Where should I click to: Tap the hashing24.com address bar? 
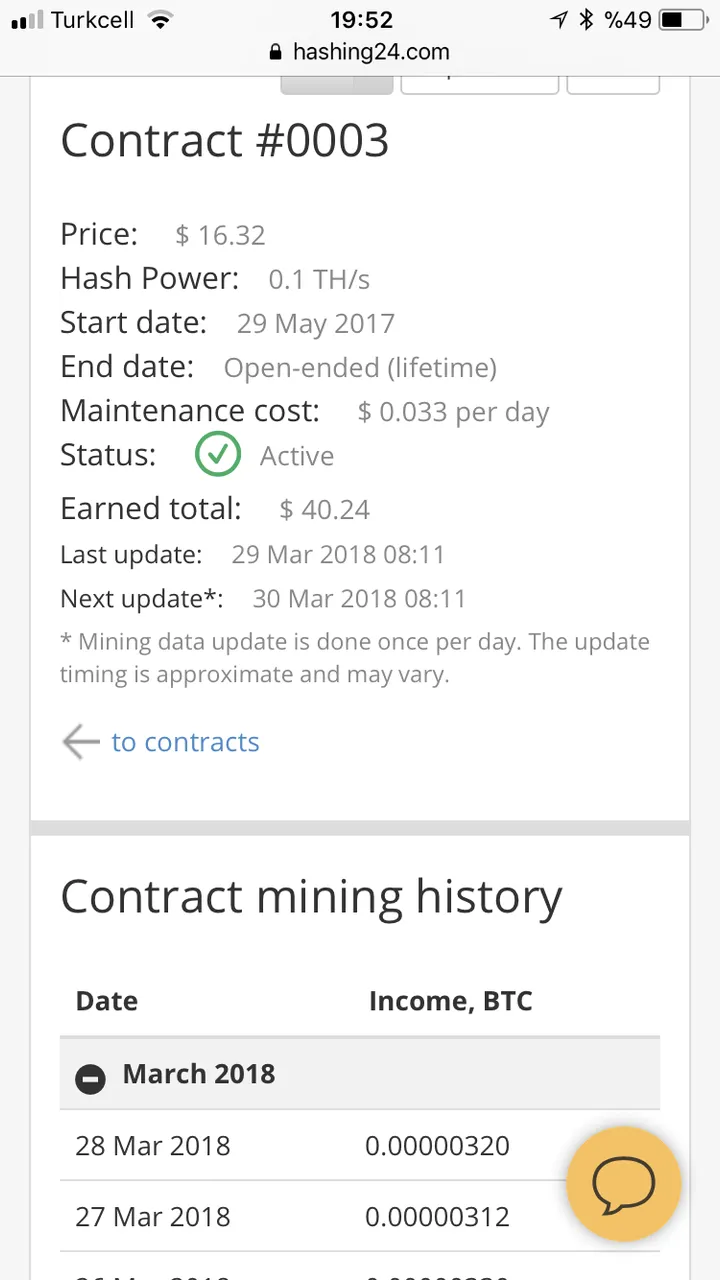360,52
